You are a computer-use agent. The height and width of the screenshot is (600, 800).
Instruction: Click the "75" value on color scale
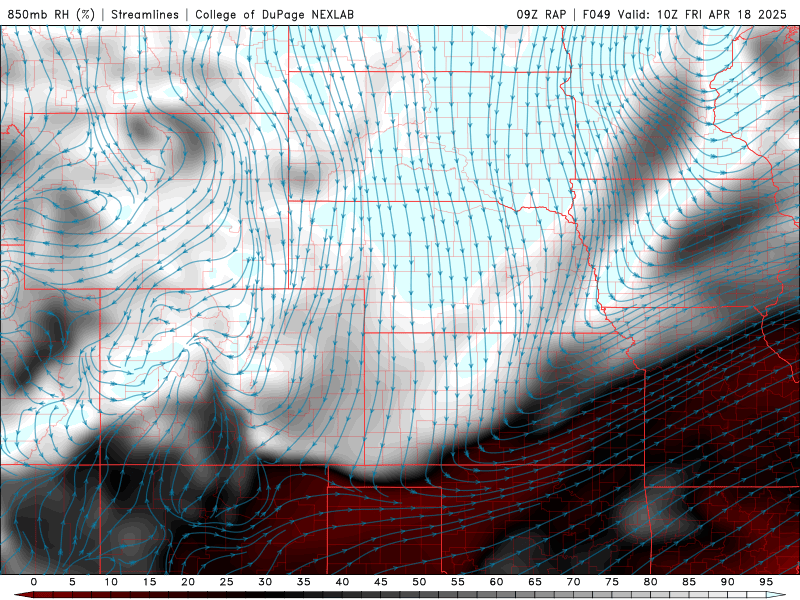pos(612,582)
